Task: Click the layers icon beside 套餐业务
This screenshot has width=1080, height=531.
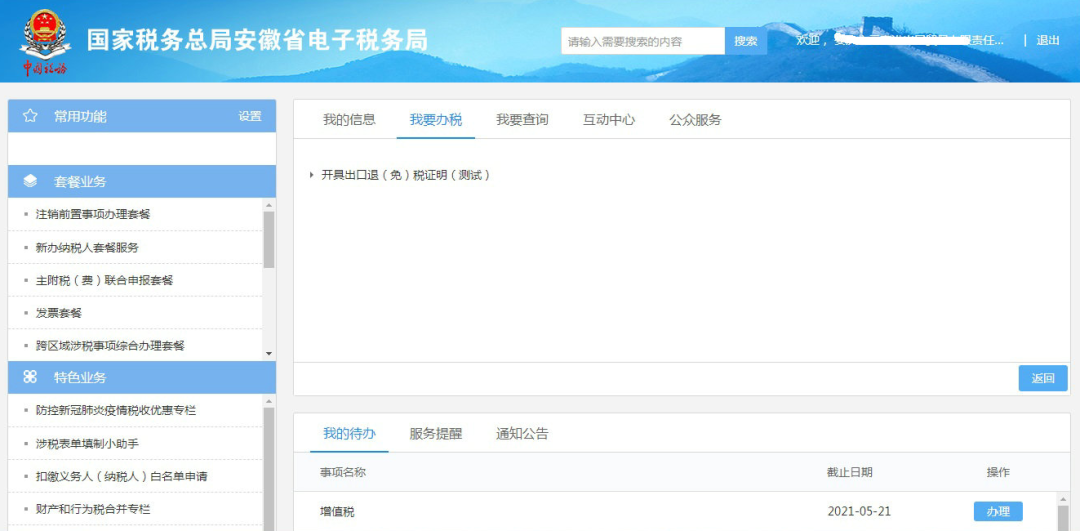Action: [30, 182]
